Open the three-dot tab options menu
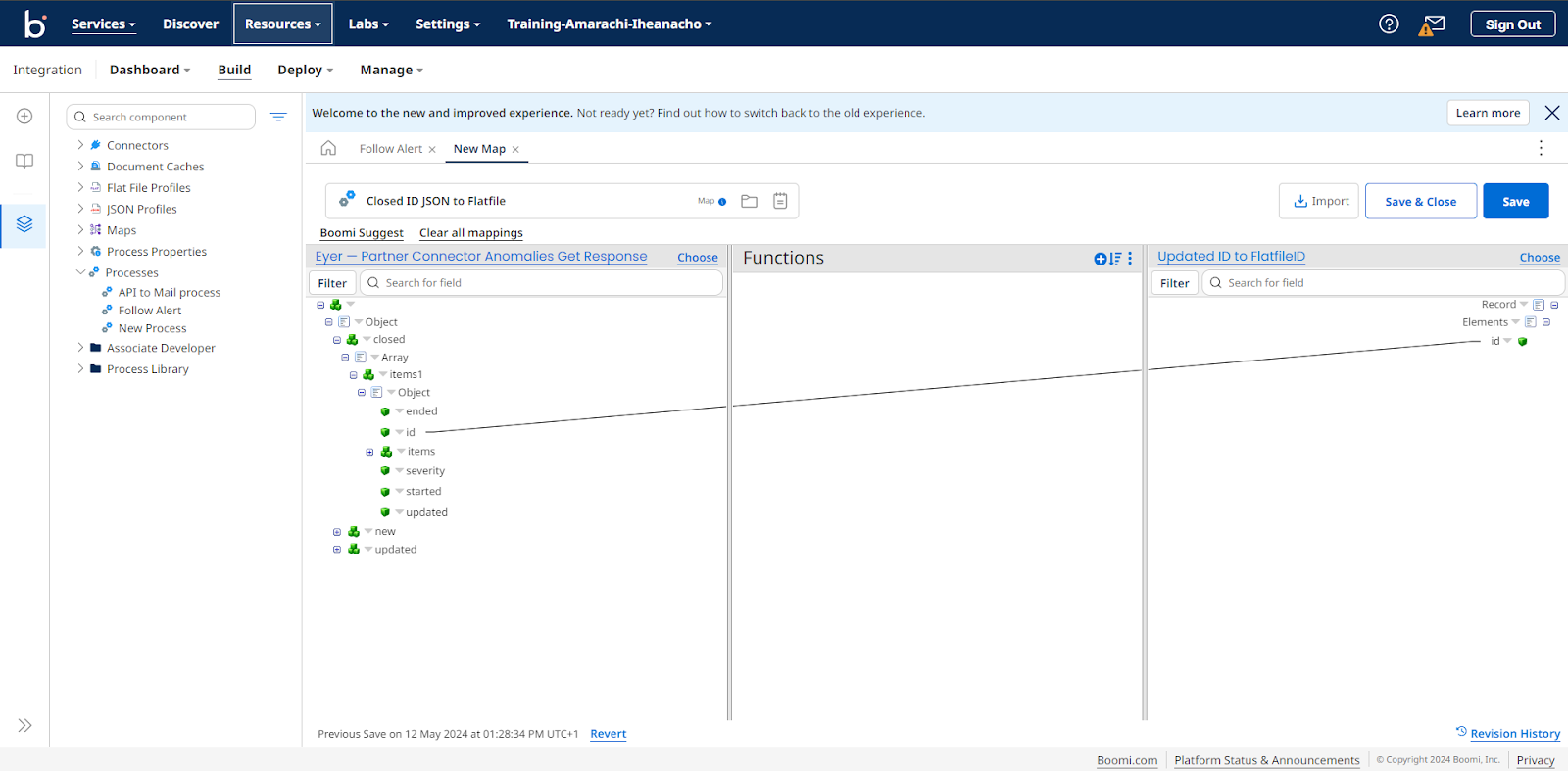The image size is (1568, 771). [x=1541, y=148]
